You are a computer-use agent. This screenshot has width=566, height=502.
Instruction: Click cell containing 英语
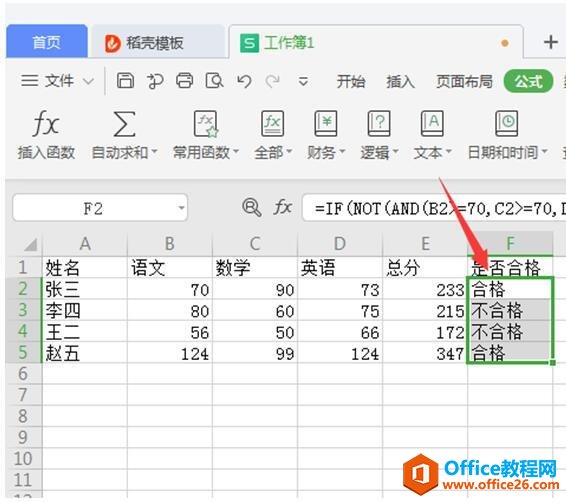(340, 267)
